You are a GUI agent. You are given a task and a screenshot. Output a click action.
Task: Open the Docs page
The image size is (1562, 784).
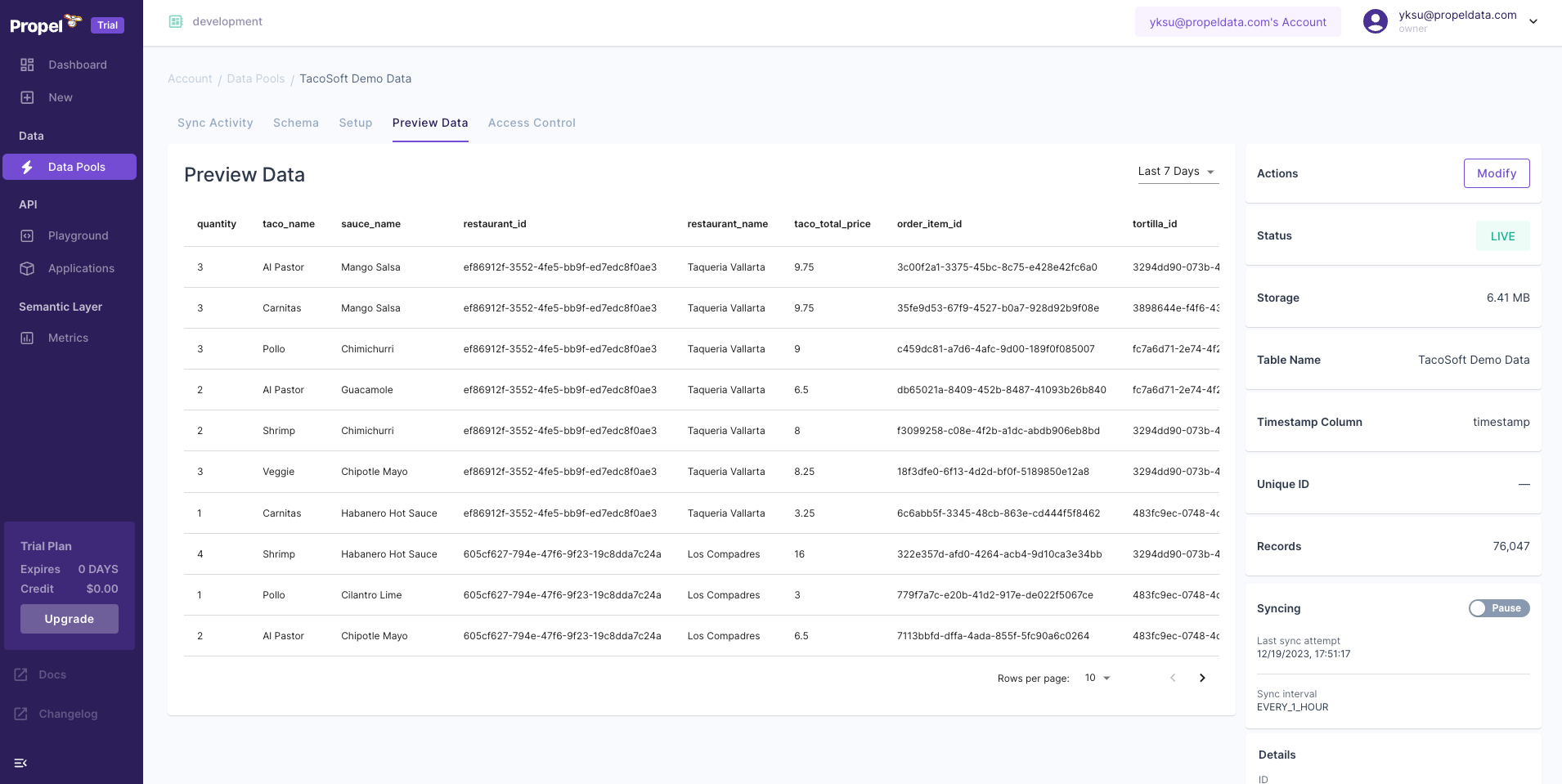(x=53, y=674)
